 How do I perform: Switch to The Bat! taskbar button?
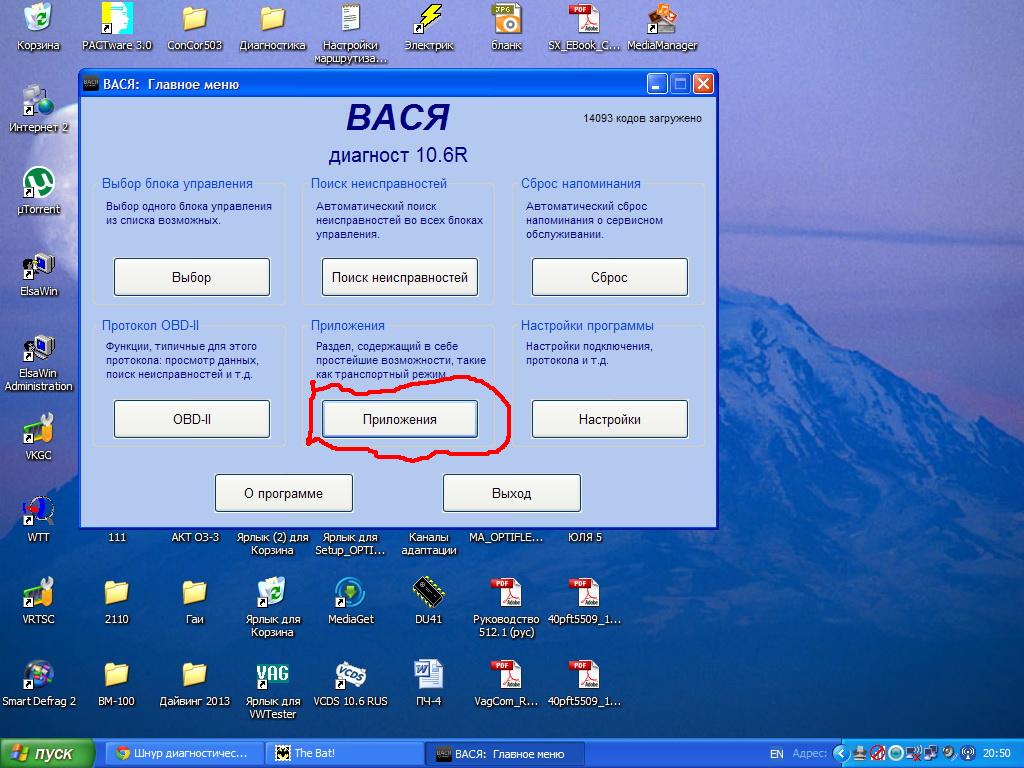point(344,754)
